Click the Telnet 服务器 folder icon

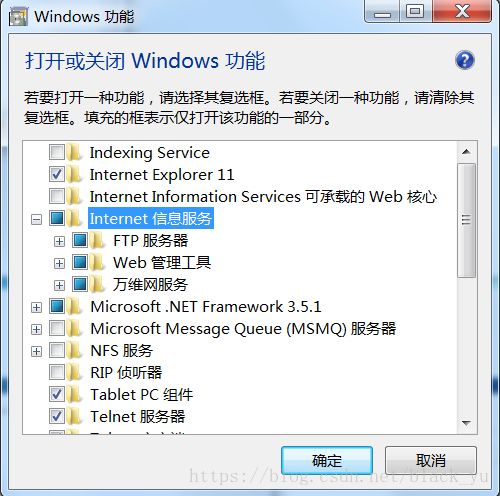pyautogui.click(x=74, y=416)
